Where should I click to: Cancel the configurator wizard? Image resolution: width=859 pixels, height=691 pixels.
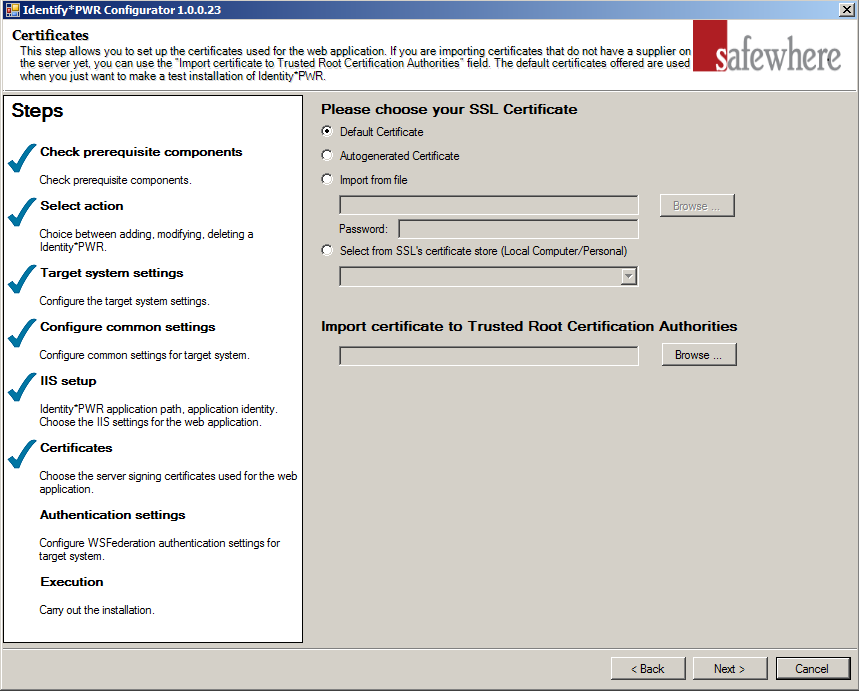(812, 669)
